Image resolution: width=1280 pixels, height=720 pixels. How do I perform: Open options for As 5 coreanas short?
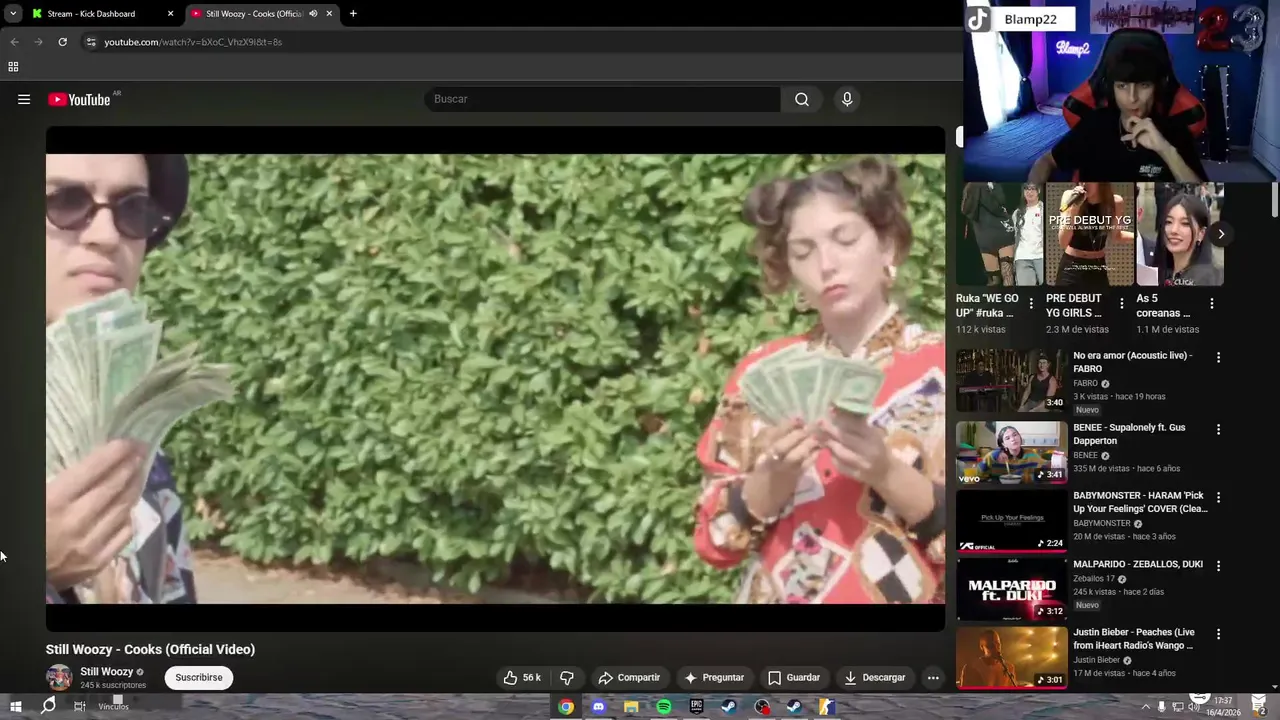tap(1212, 304)
